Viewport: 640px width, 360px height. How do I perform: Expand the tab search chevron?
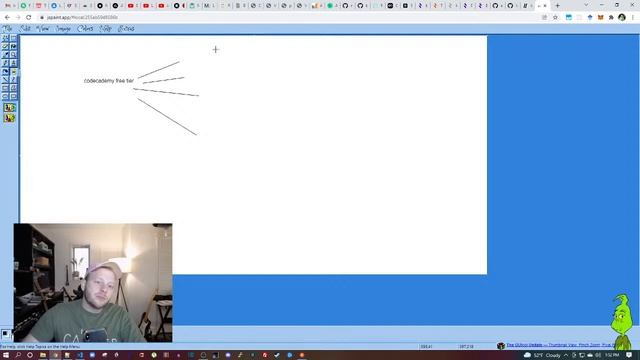(x=586, y=5)
